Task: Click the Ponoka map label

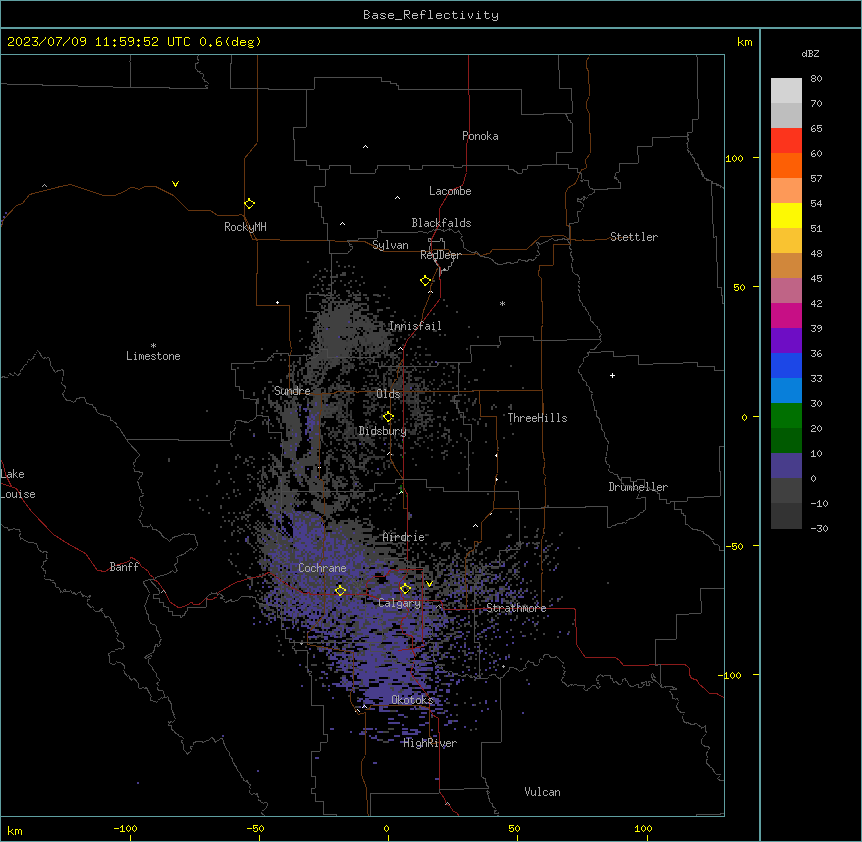Action: point(480,136)
